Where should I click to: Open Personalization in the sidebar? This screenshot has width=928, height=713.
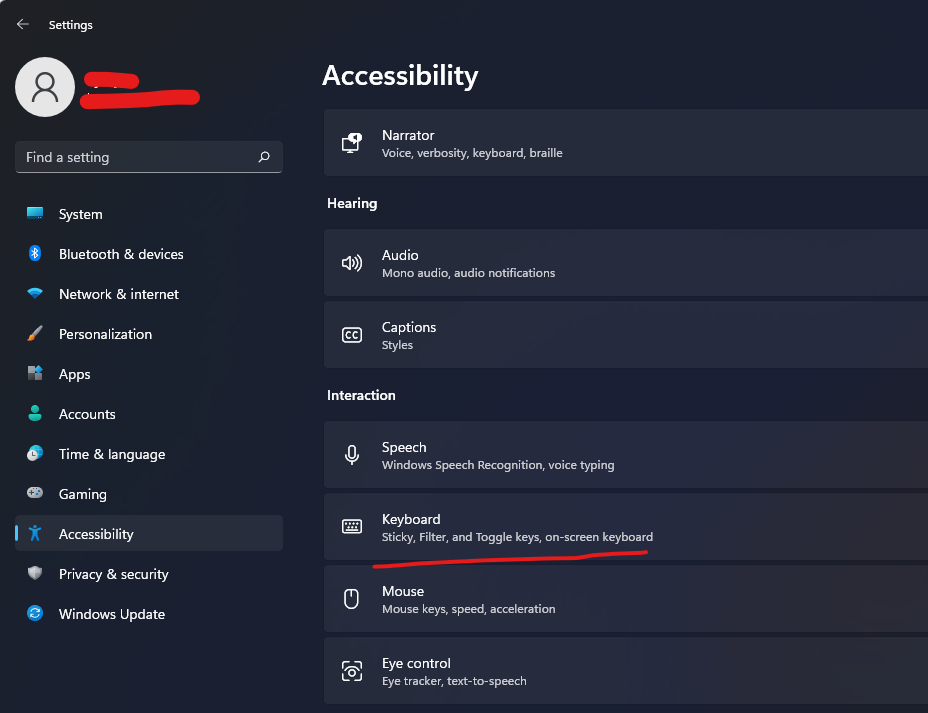pos(105,334)
